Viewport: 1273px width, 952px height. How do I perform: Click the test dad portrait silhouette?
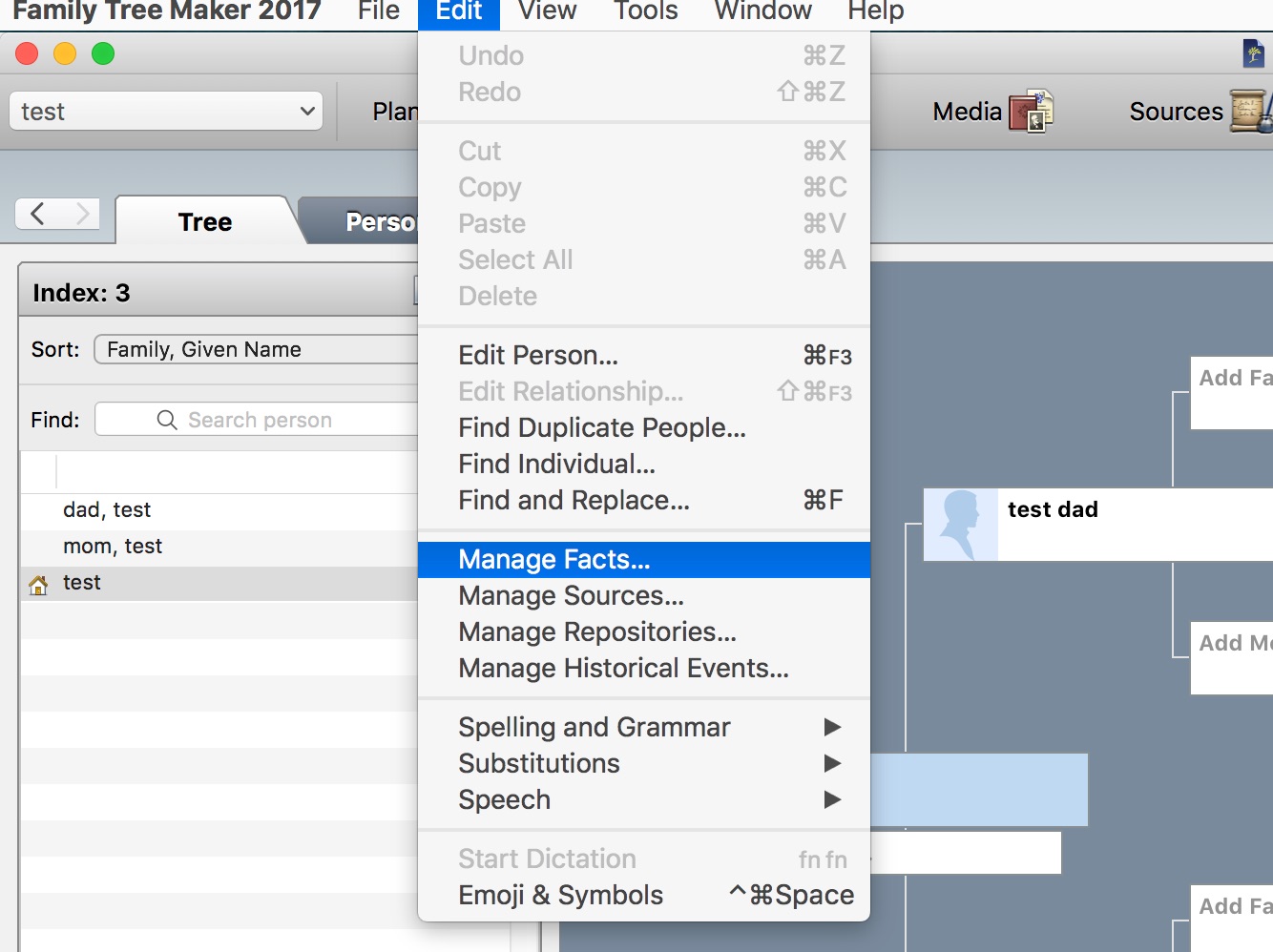(x=960, y=524)
